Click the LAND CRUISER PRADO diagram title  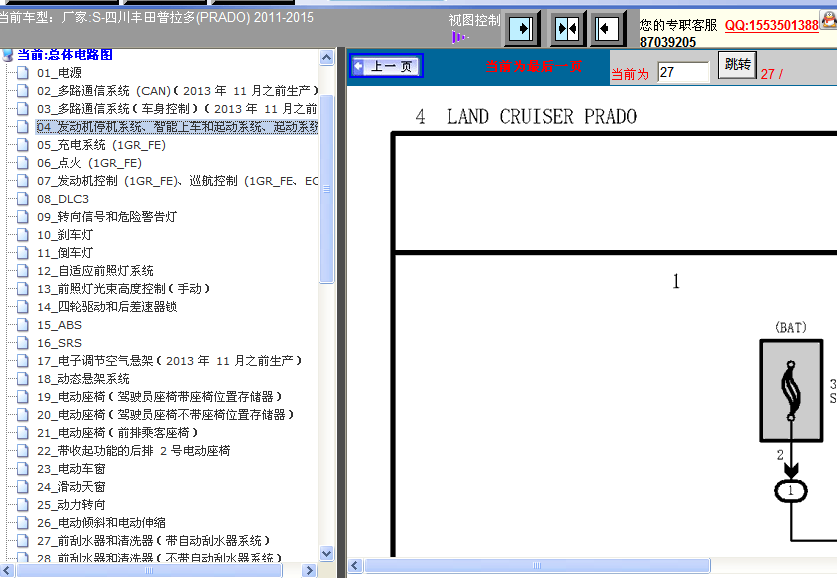click(541, 116)
